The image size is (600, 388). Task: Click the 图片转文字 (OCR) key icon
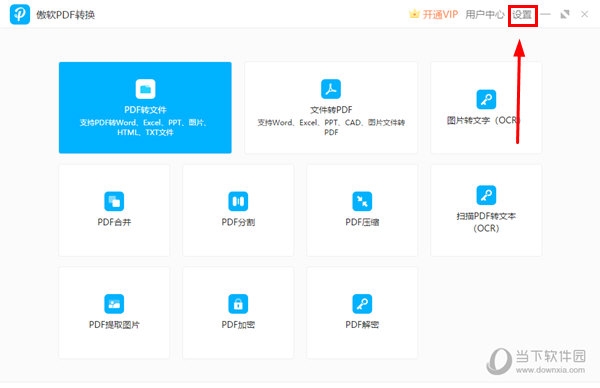486,99
